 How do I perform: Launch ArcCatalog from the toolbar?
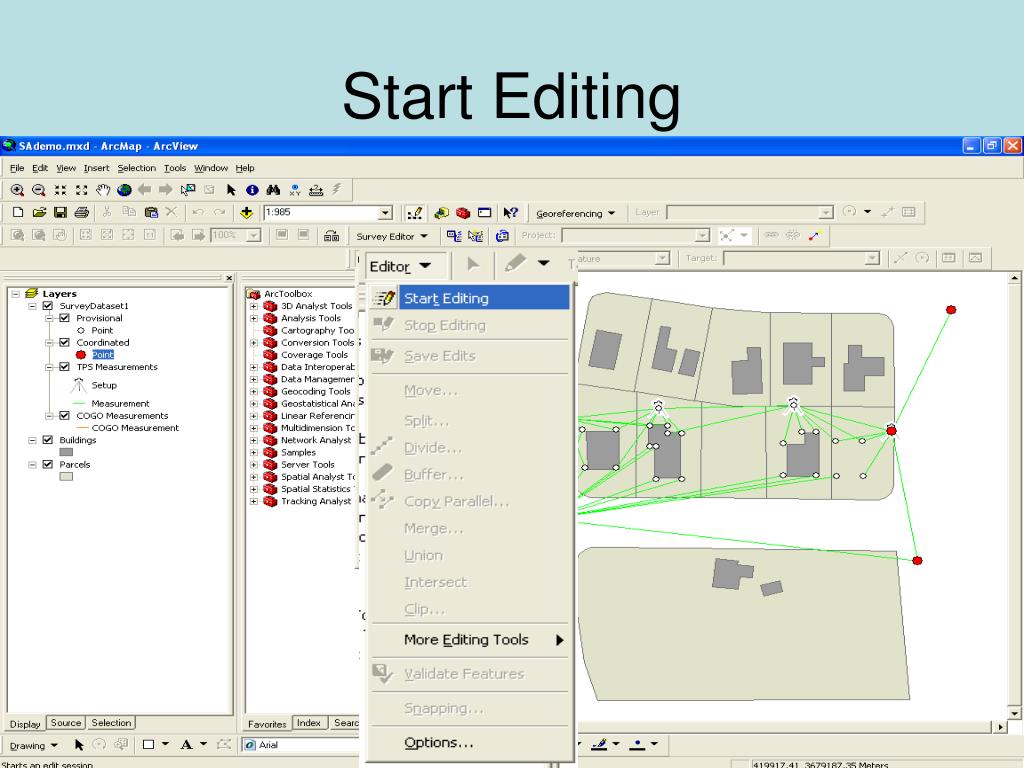(441, 213)
